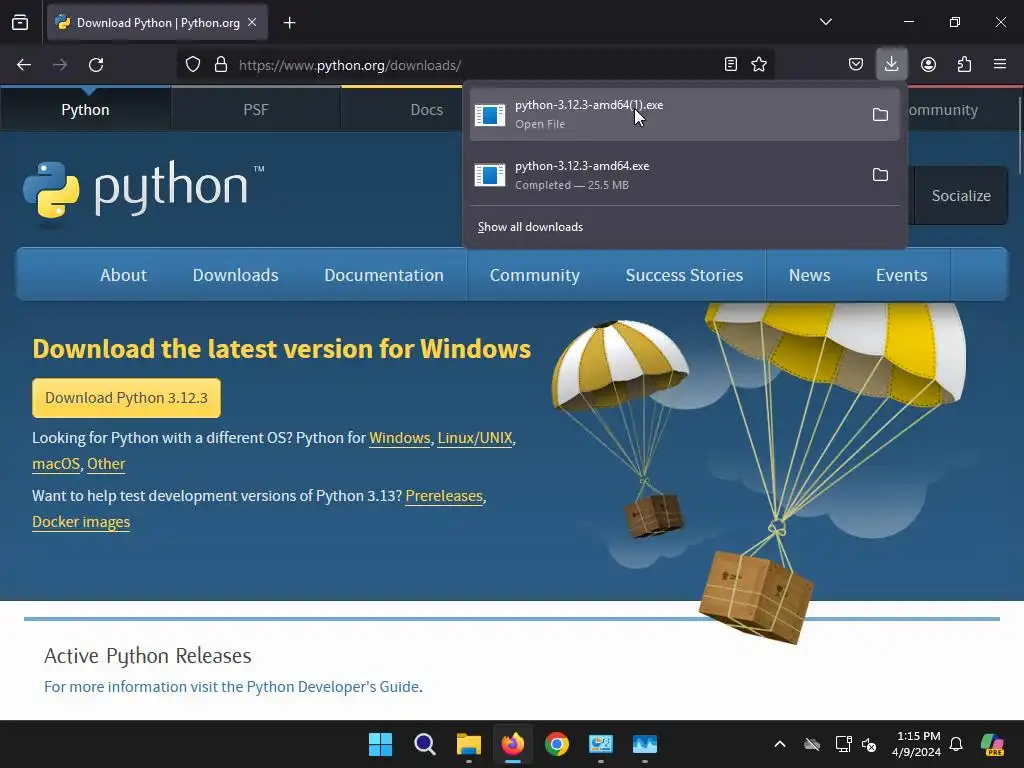Show folder for python-3.12.3-amd64(1).exe
The width and height of the screenshot is (1024, 768).
tap(880, 114)
